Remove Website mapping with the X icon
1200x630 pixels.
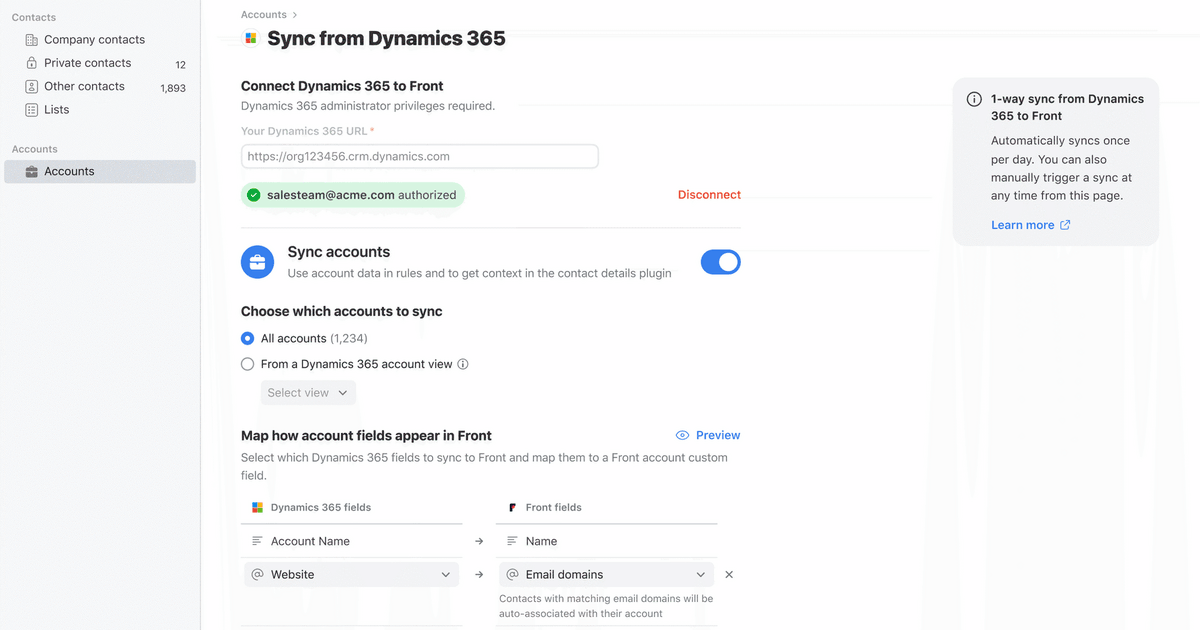(729, 575)
